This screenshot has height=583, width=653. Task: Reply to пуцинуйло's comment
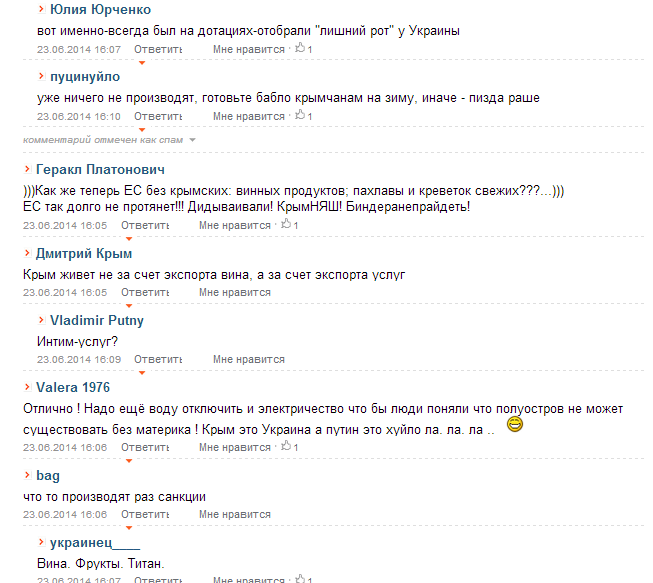click(158, 116)
